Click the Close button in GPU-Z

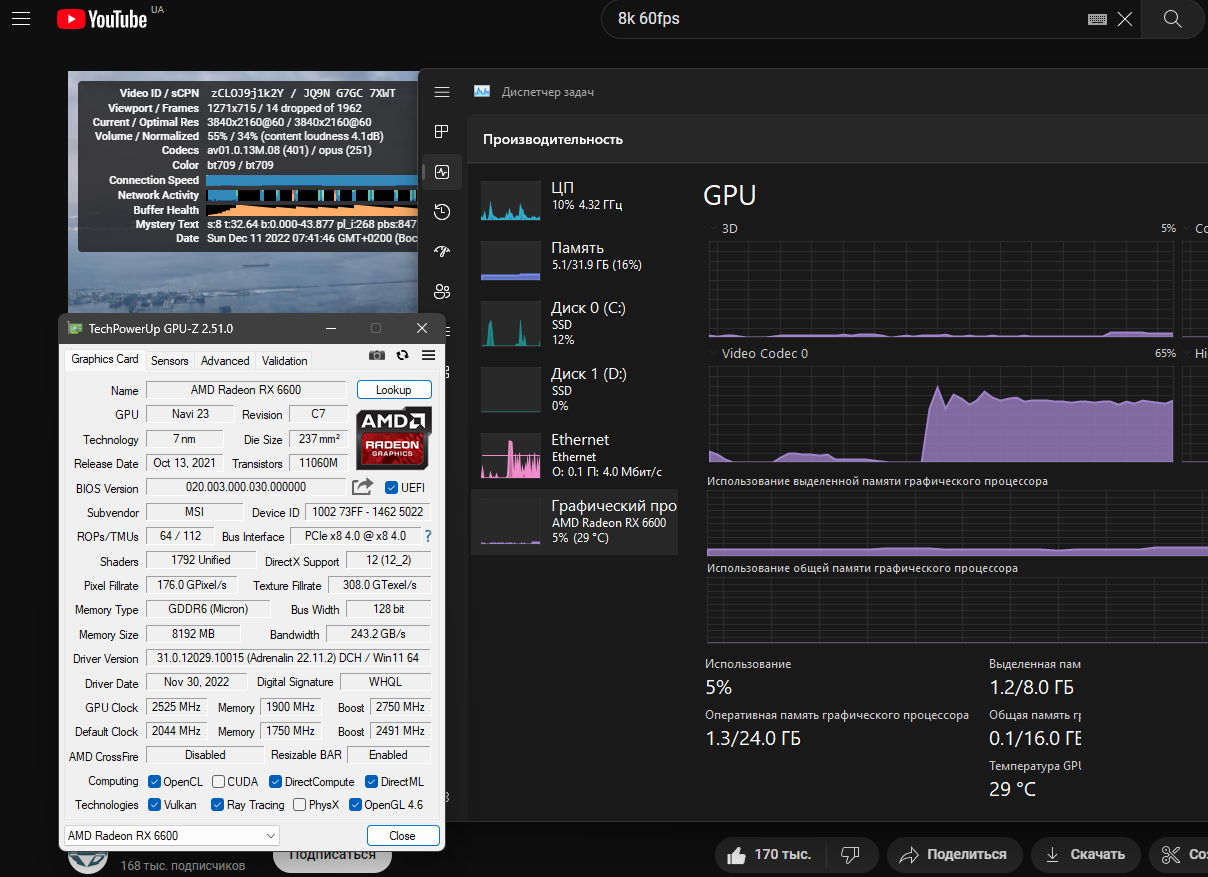coord(403,835)
